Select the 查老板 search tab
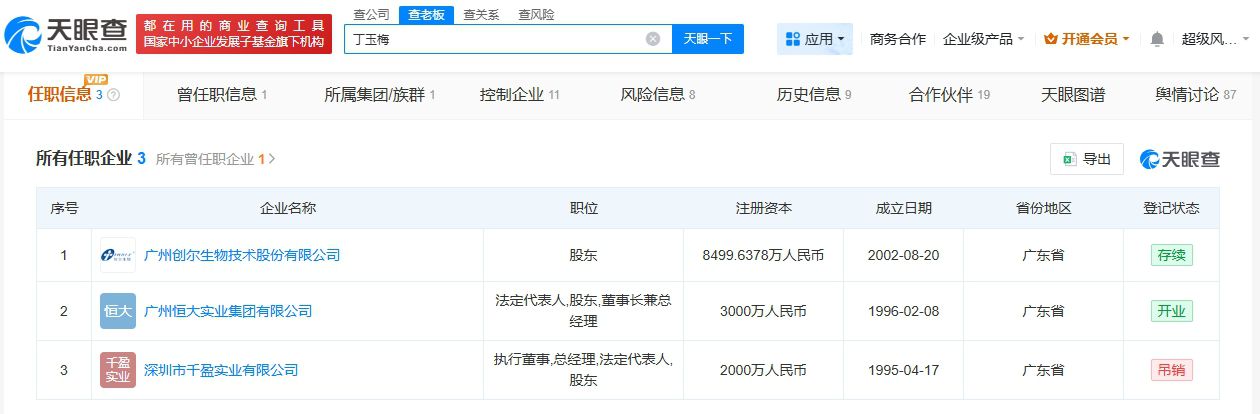 coord(426,15)
